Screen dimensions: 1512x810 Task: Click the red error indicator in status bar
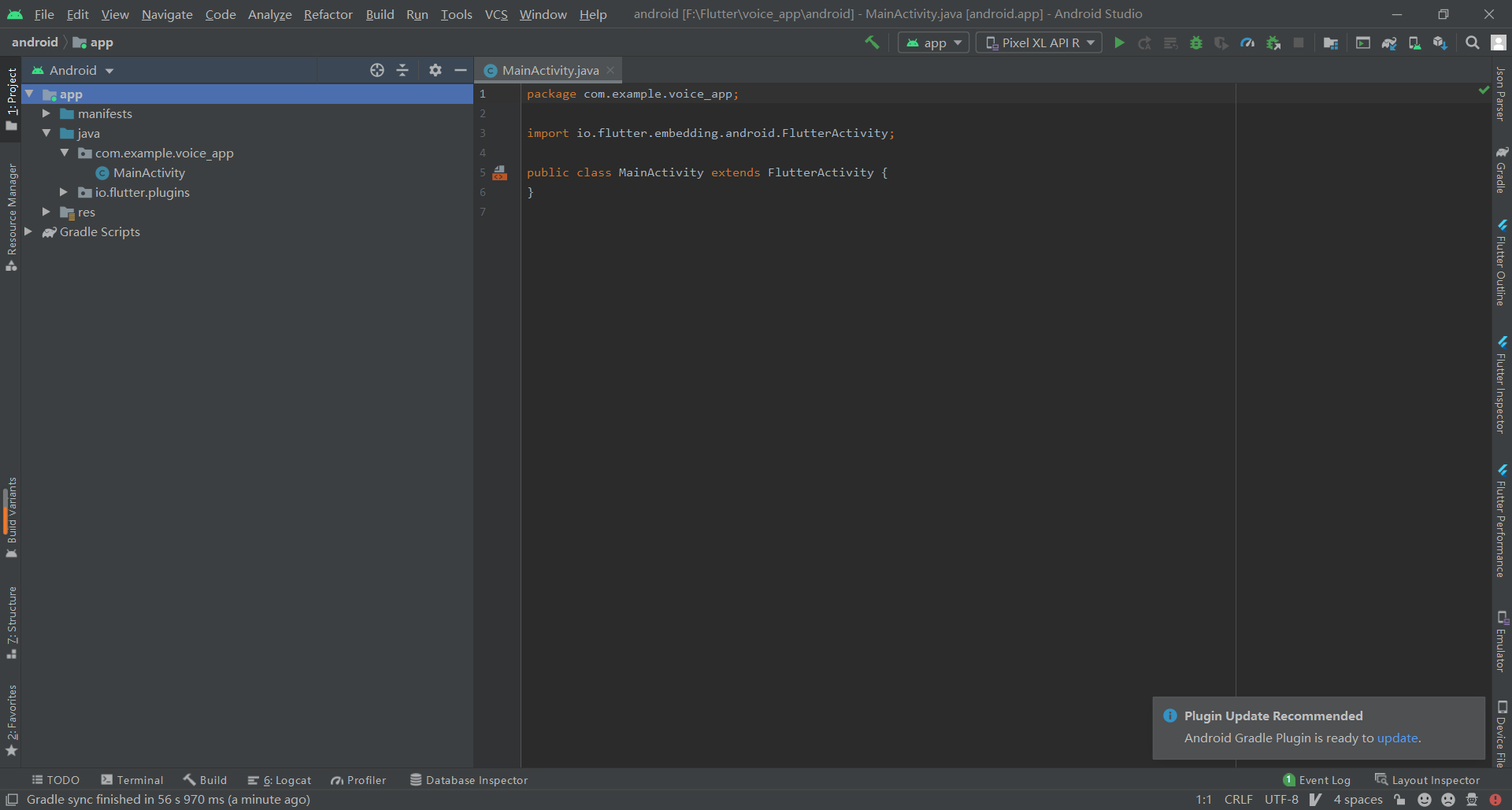(1495, 800)
